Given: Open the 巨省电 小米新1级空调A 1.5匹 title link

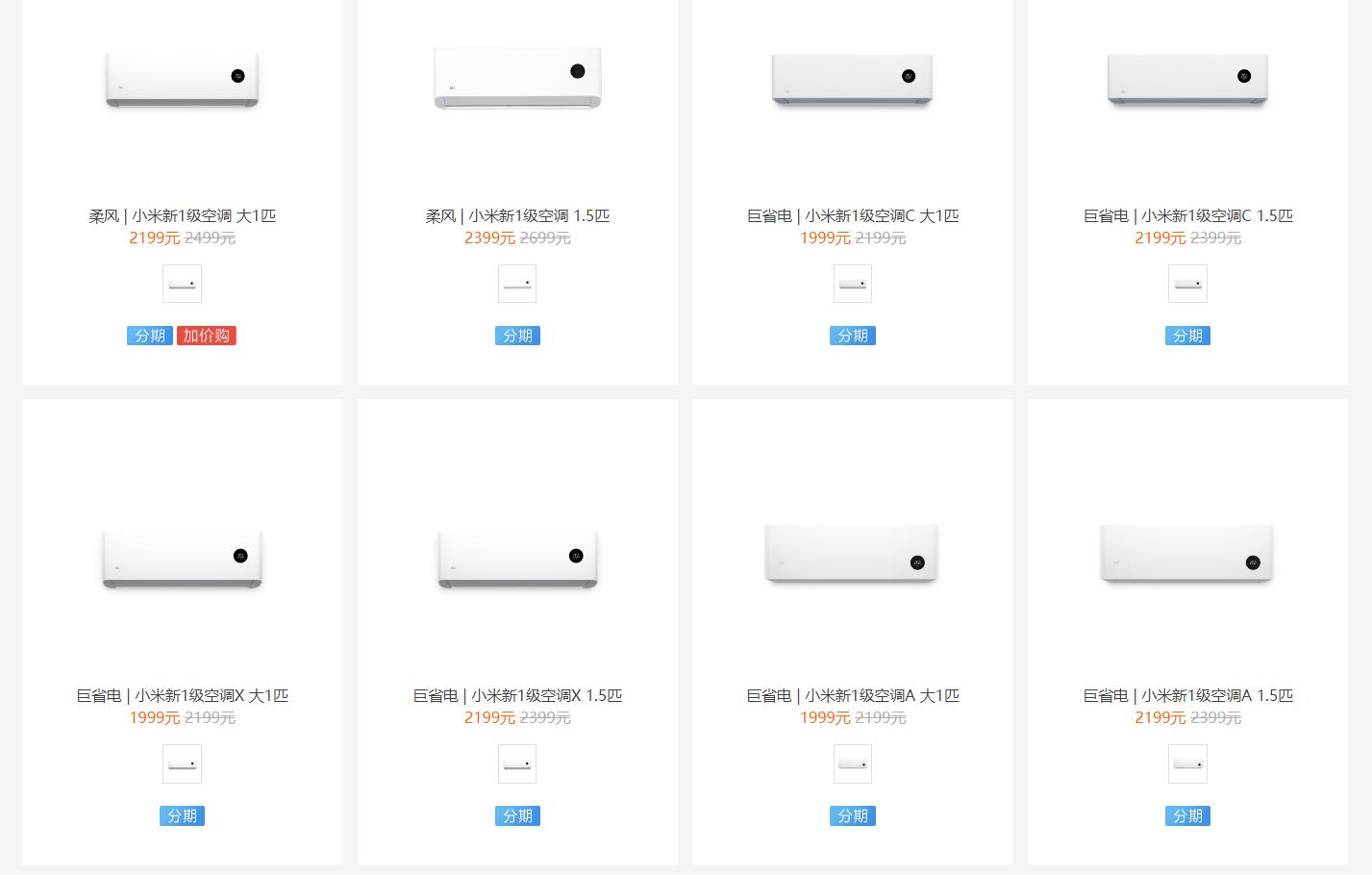Looking at the screenshot, I should coord(1187,696).
